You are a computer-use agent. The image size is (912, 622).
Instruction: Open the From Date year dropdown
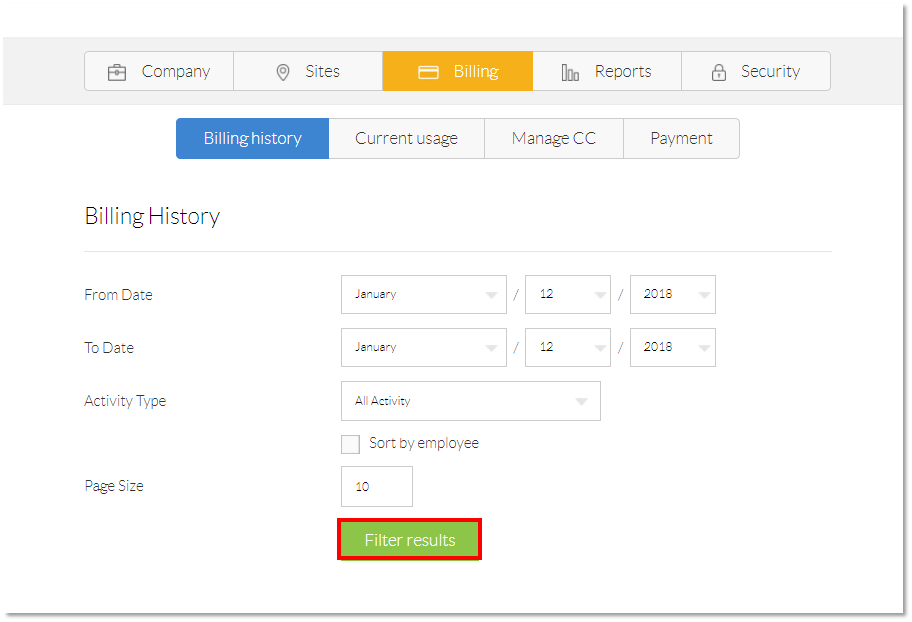(673, 294)
